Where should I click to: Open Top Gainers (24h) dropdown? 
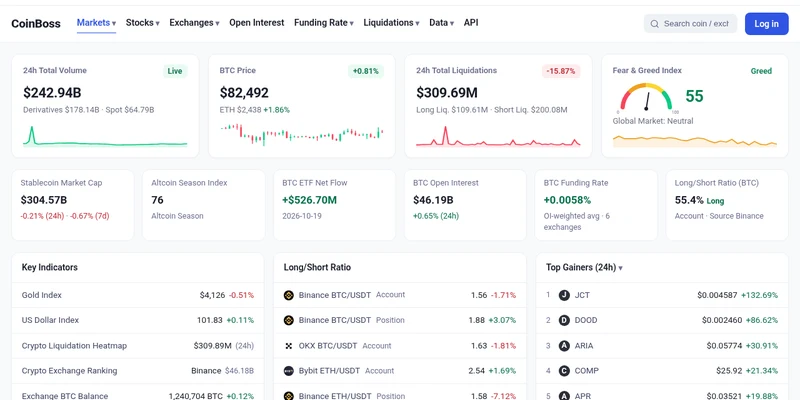coord(584,267)
